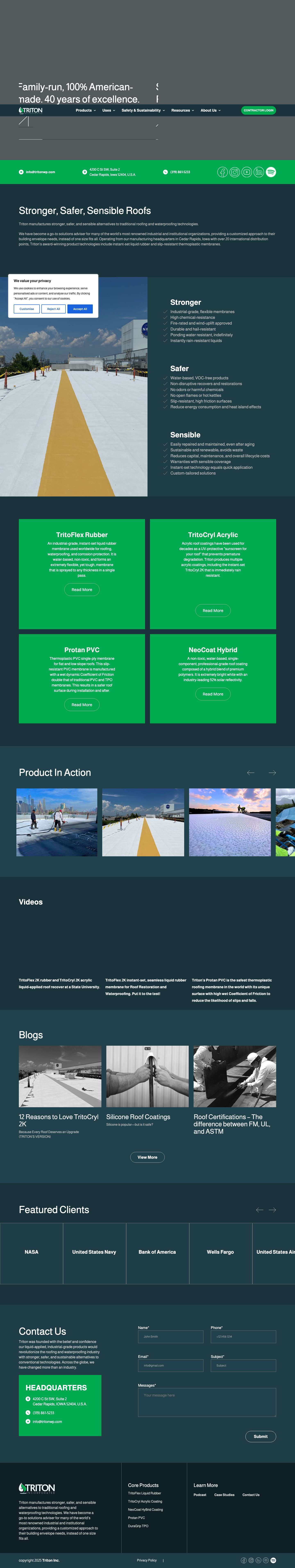Screen dimensions: 295x1568
Task: Select the NASA client card
Action: coord(32,1252)
